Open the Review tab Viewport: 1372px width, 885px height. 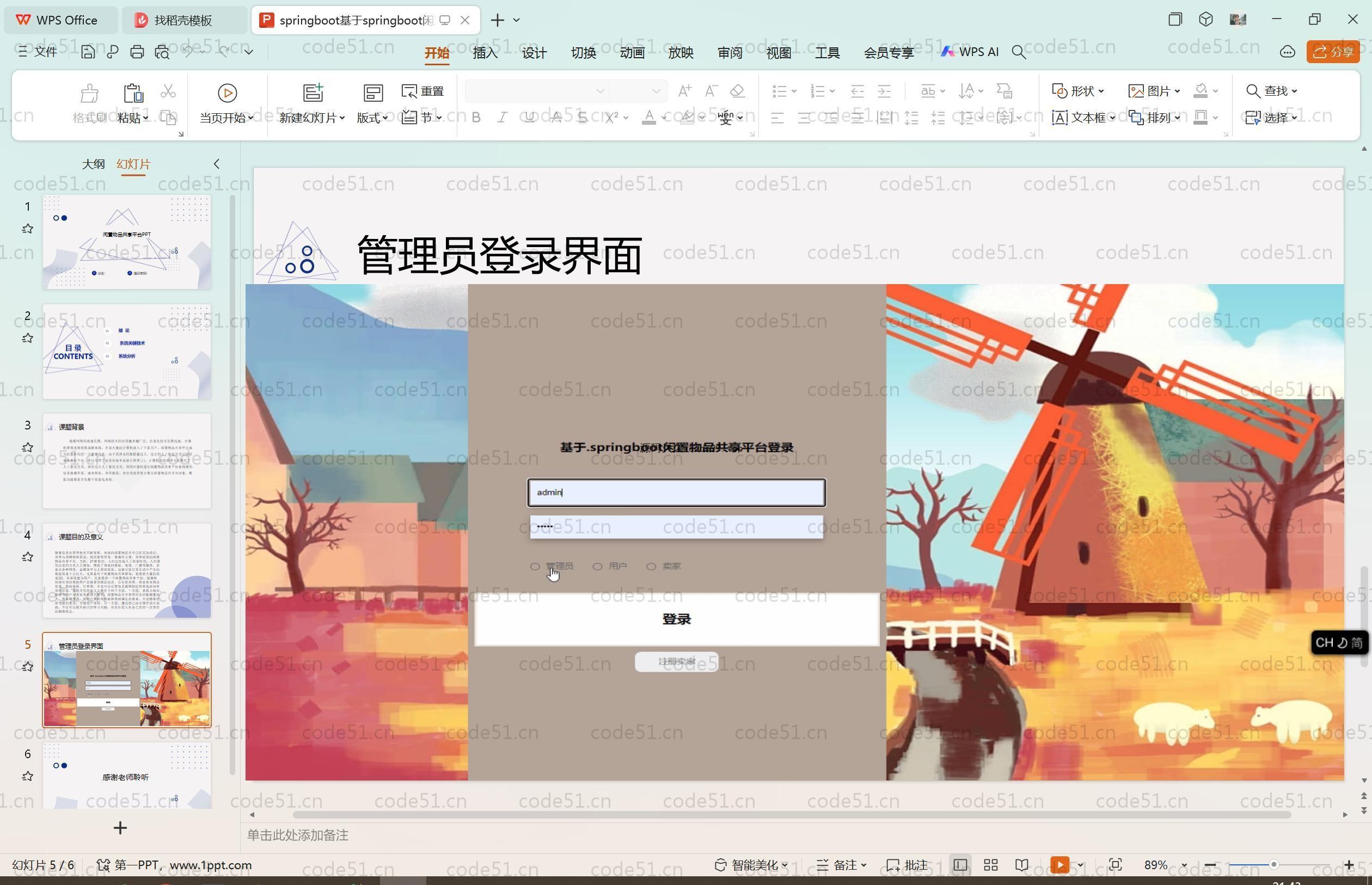pyautogui.click(x=730, y=53)
